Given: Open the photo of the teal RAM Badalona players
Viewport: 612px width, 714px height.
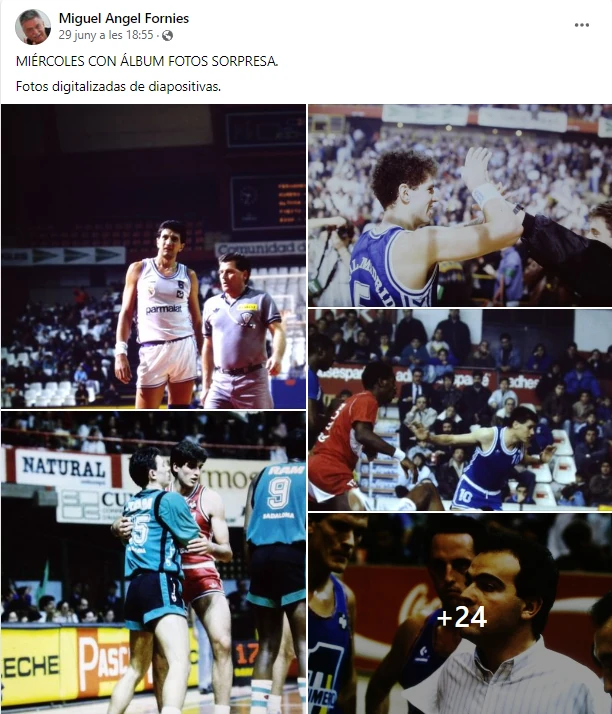Looking at the screenshot, I should [x=153, y=562].
